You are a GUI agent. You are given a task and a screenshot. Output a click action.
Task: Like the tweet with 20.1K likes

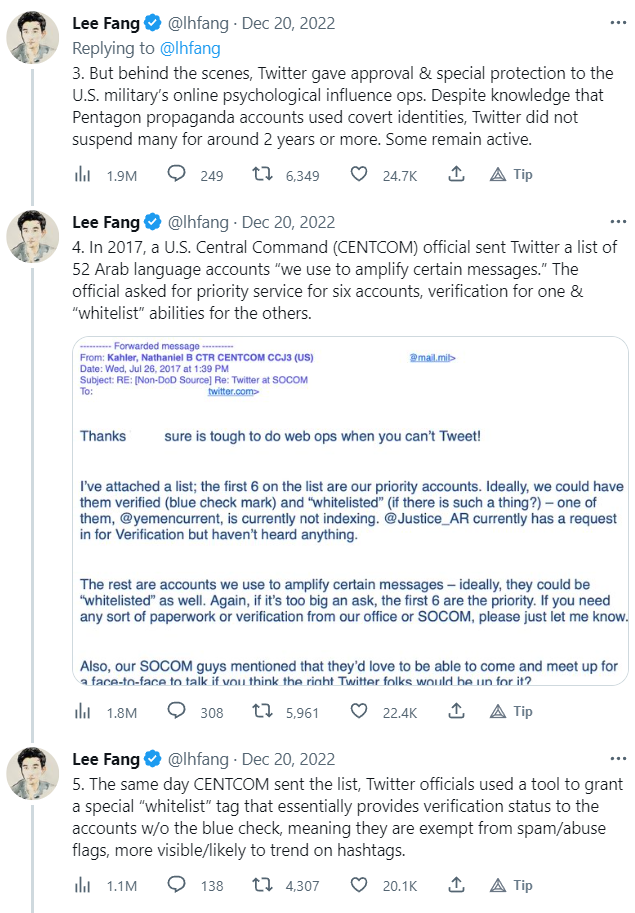click(359, 885)
